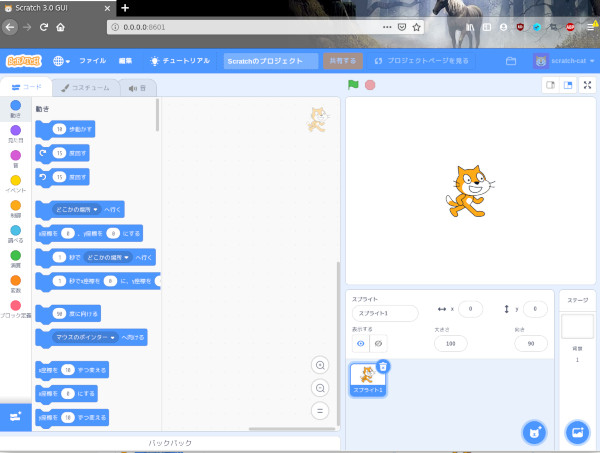Screen dimensions: 600x453
Task: Open a new browser tab
Action: tap(125, 8)
